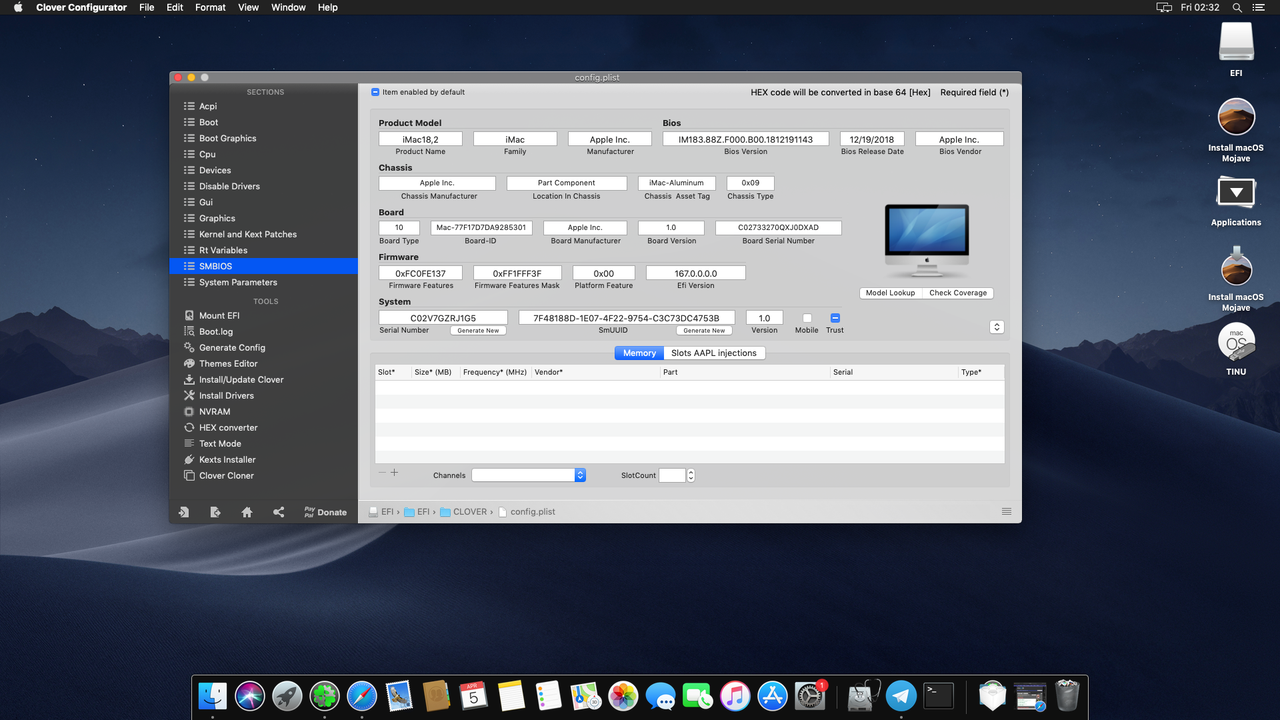Switch to the Memory tab
The width and height of the screenshot is (1280, 720).
tap(639, 353)
